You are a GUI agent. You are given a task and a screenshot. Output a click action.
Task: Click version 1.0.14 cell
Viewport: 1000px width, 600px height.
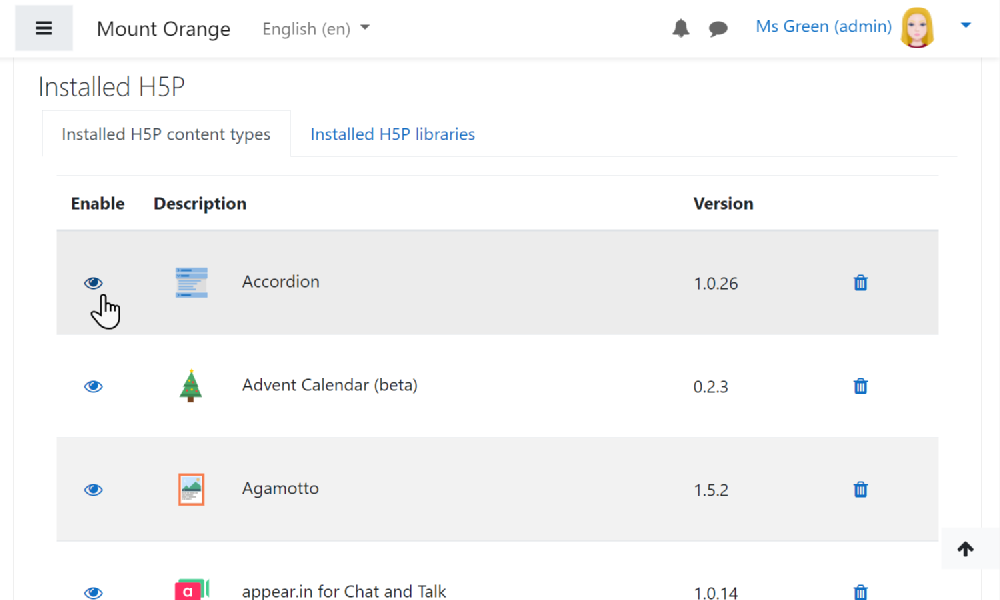(716, 593)
